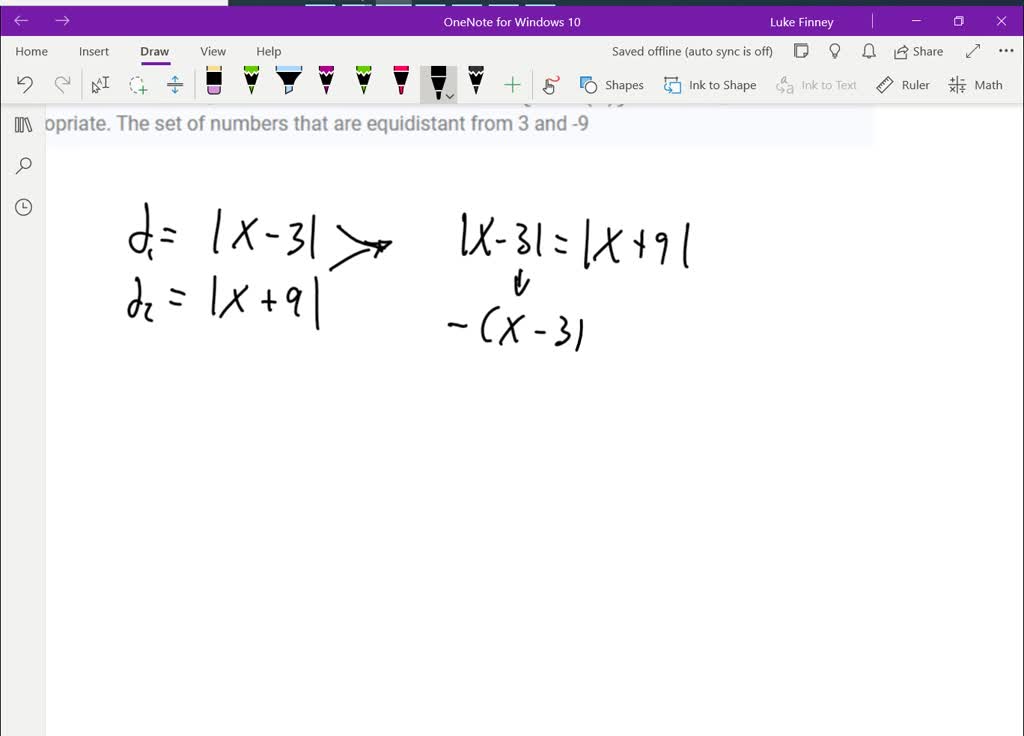
Task: Open Search in the left sidebar
Action: [x=22, y=165]
